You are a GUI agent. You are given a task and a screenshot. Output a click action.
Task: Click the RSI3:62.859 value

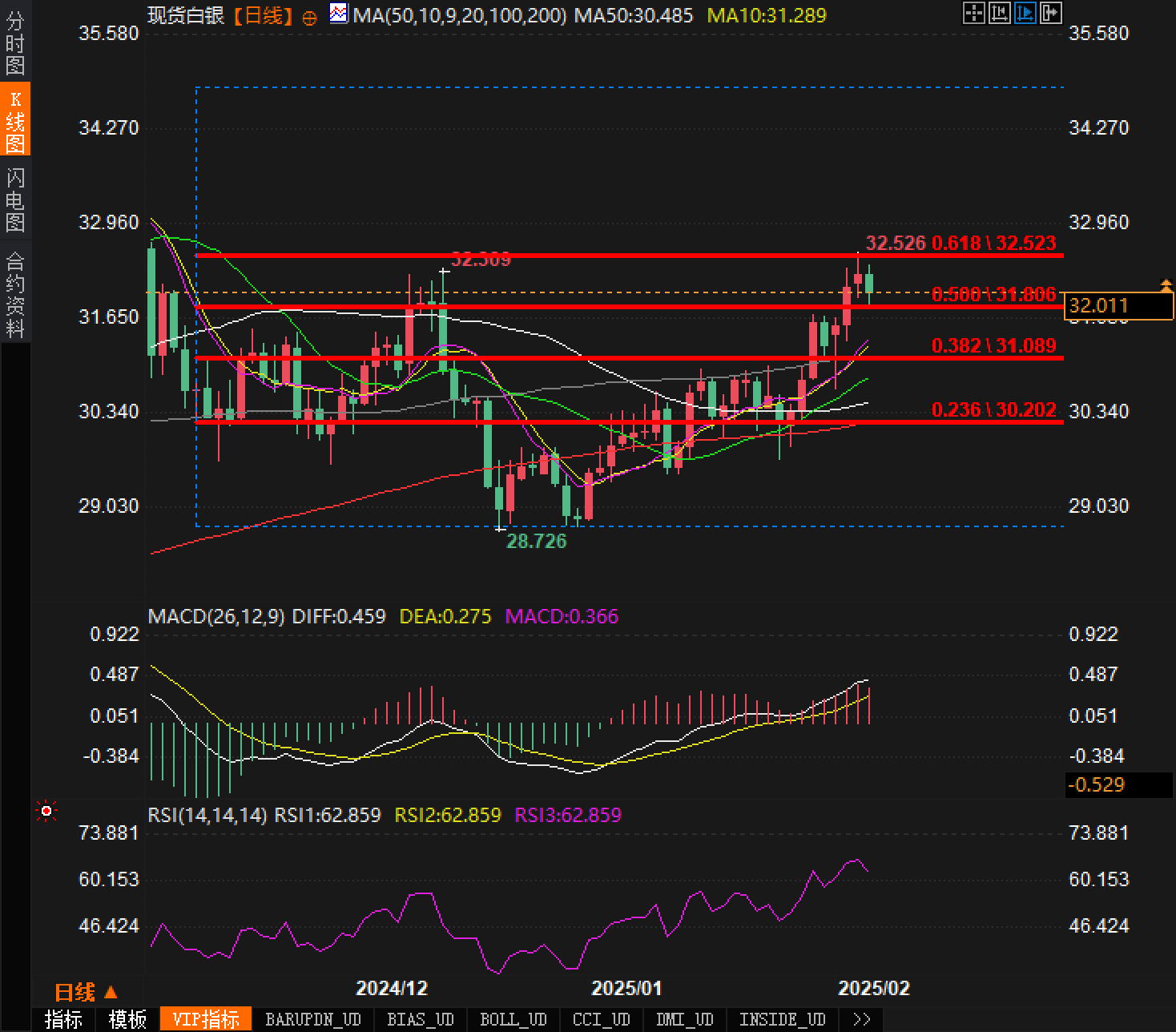coord(568,815)
